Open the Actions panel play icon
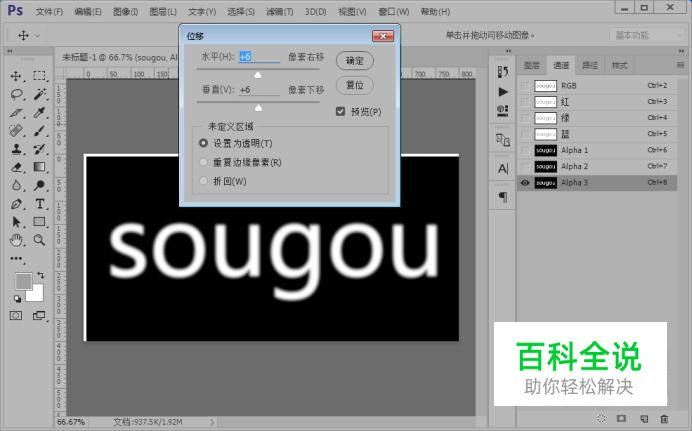 (x=503, y=92)
